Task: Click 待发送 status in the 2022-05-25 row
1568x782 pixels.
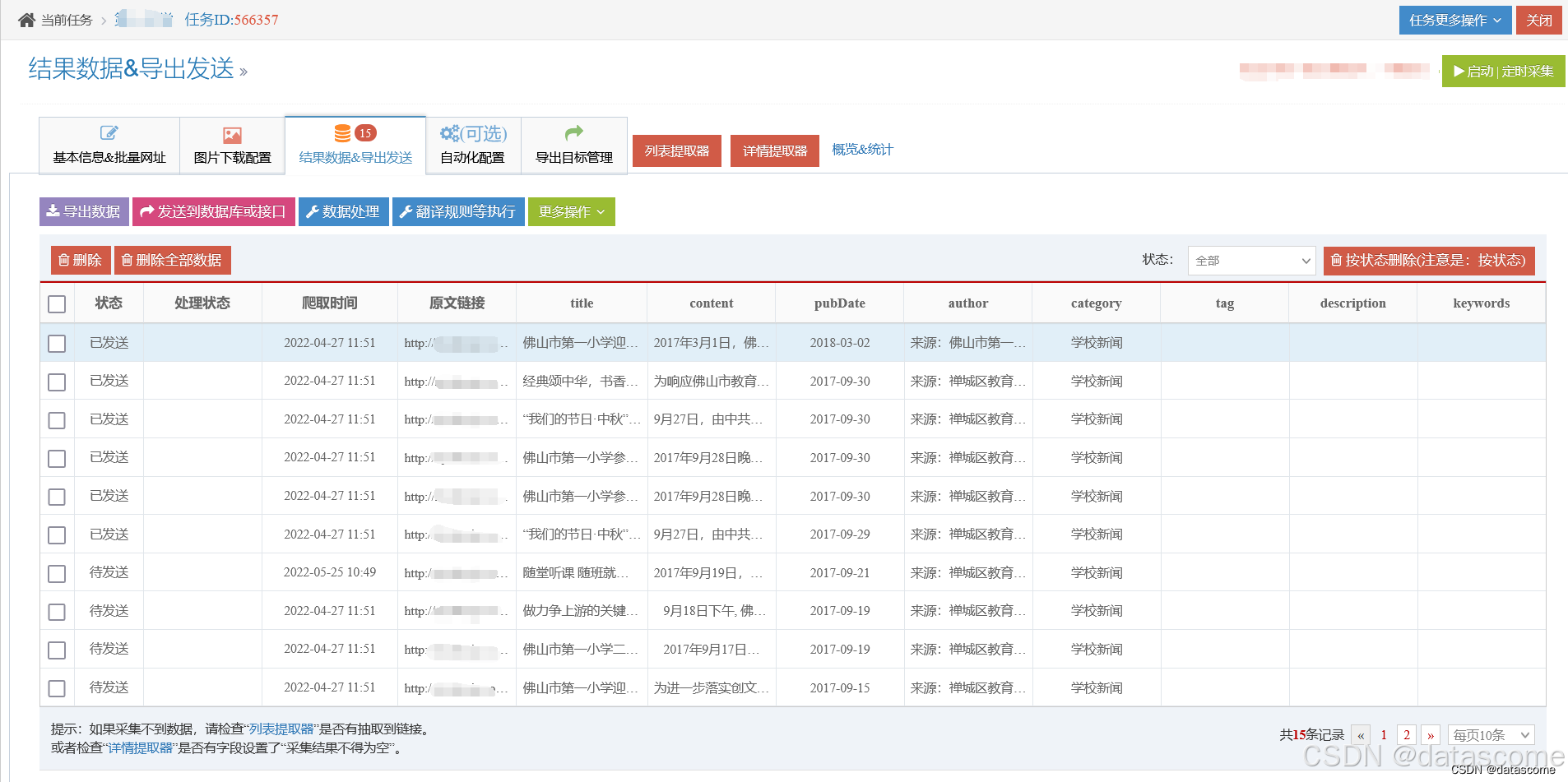Action: coord(109,572)
